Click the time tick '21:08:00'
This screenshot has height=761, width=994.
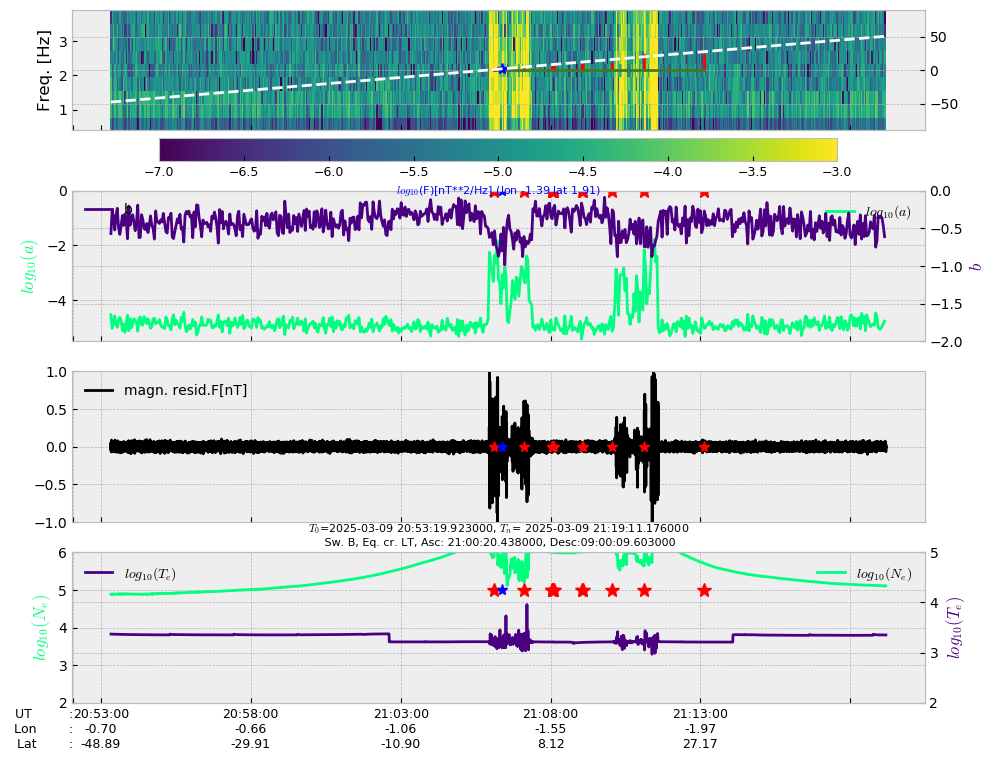tap(550, 713)
